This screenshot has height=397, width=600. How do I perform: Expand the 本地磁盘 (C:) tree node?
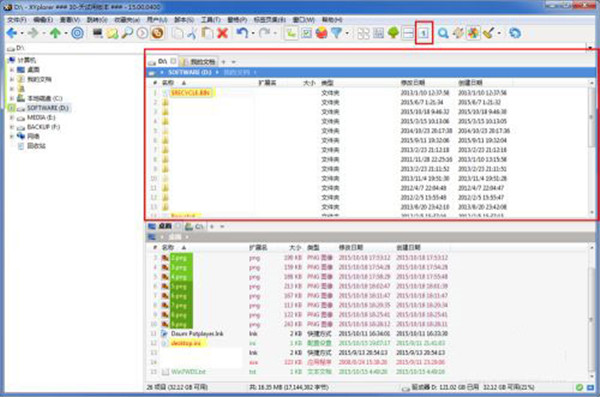coord(12,98)
